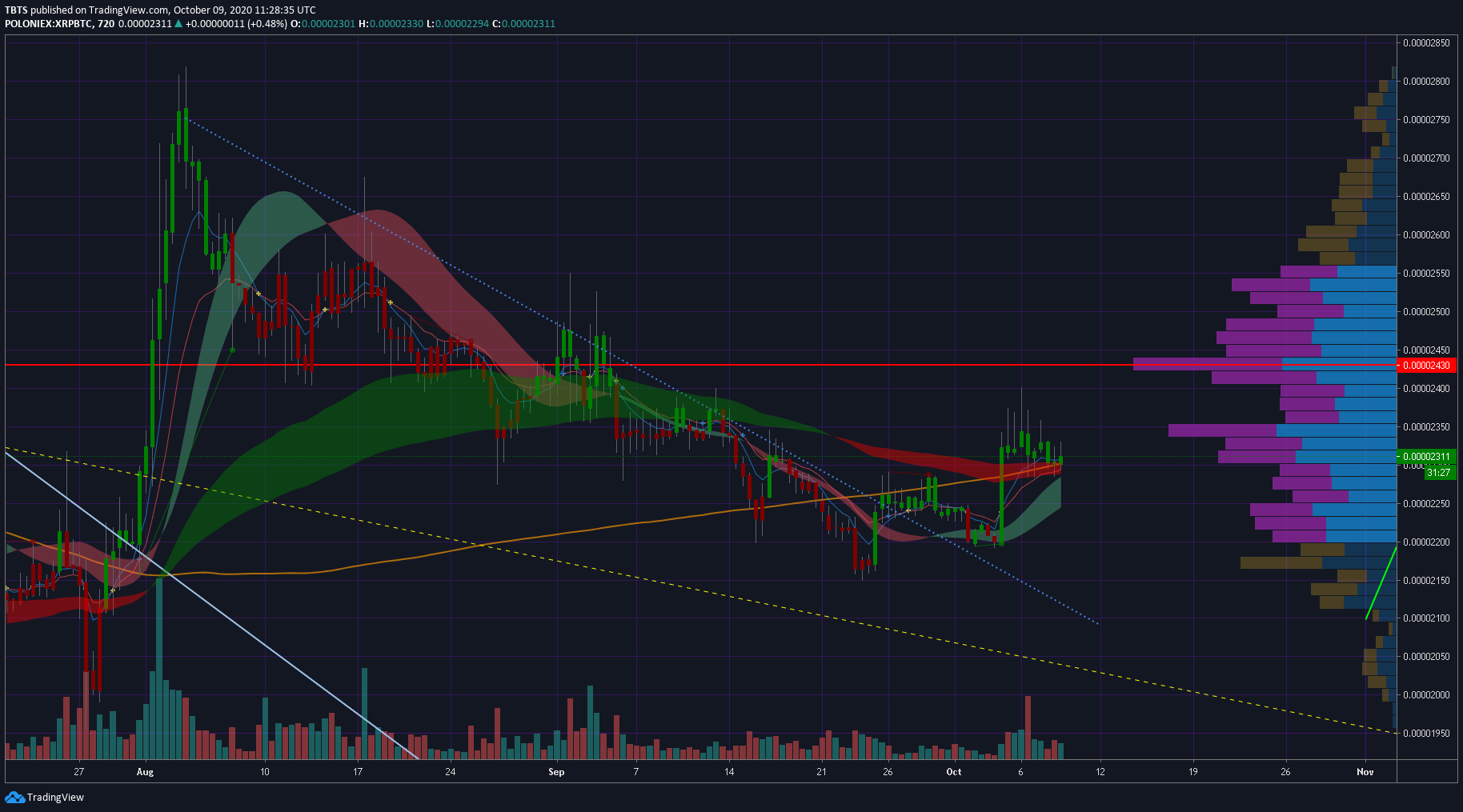Image resolution: width=1463 pixels, height=812 pixels.
Task: Click the Oct label on the time axis
Action: (954, 772)
